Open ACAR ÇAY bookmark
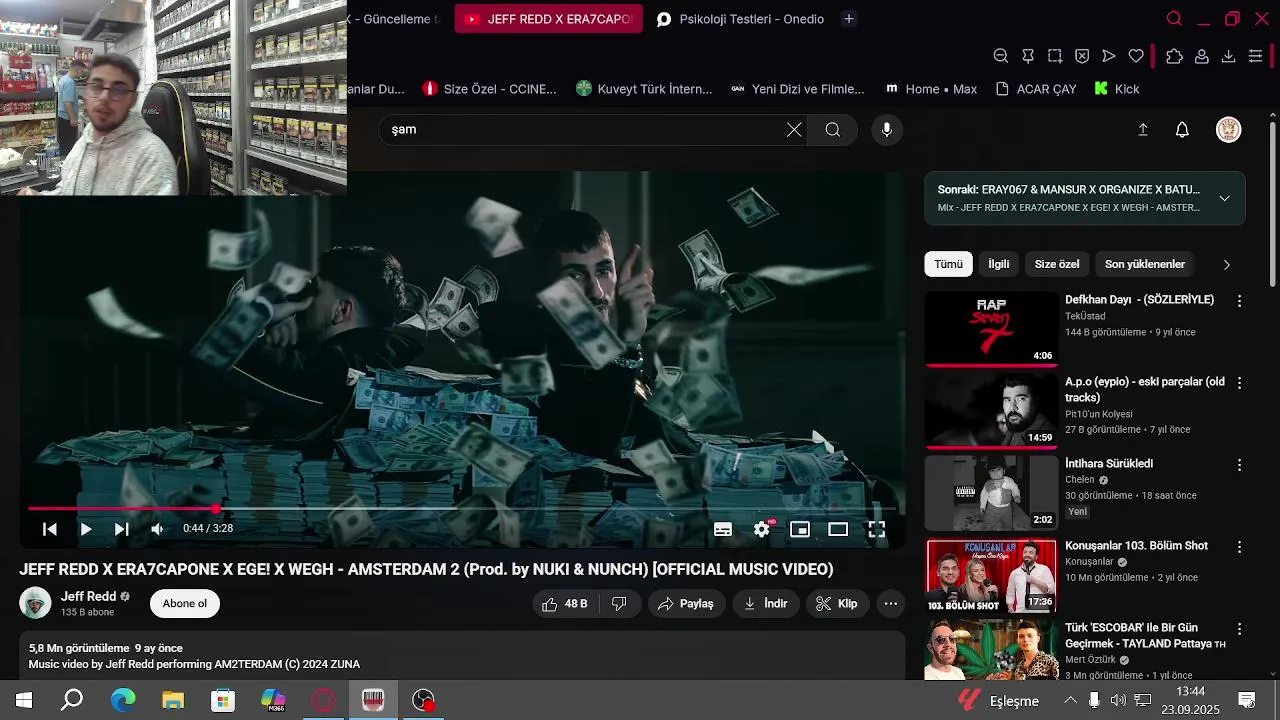Screen dimensions: 1280x720 point(1036,89)
